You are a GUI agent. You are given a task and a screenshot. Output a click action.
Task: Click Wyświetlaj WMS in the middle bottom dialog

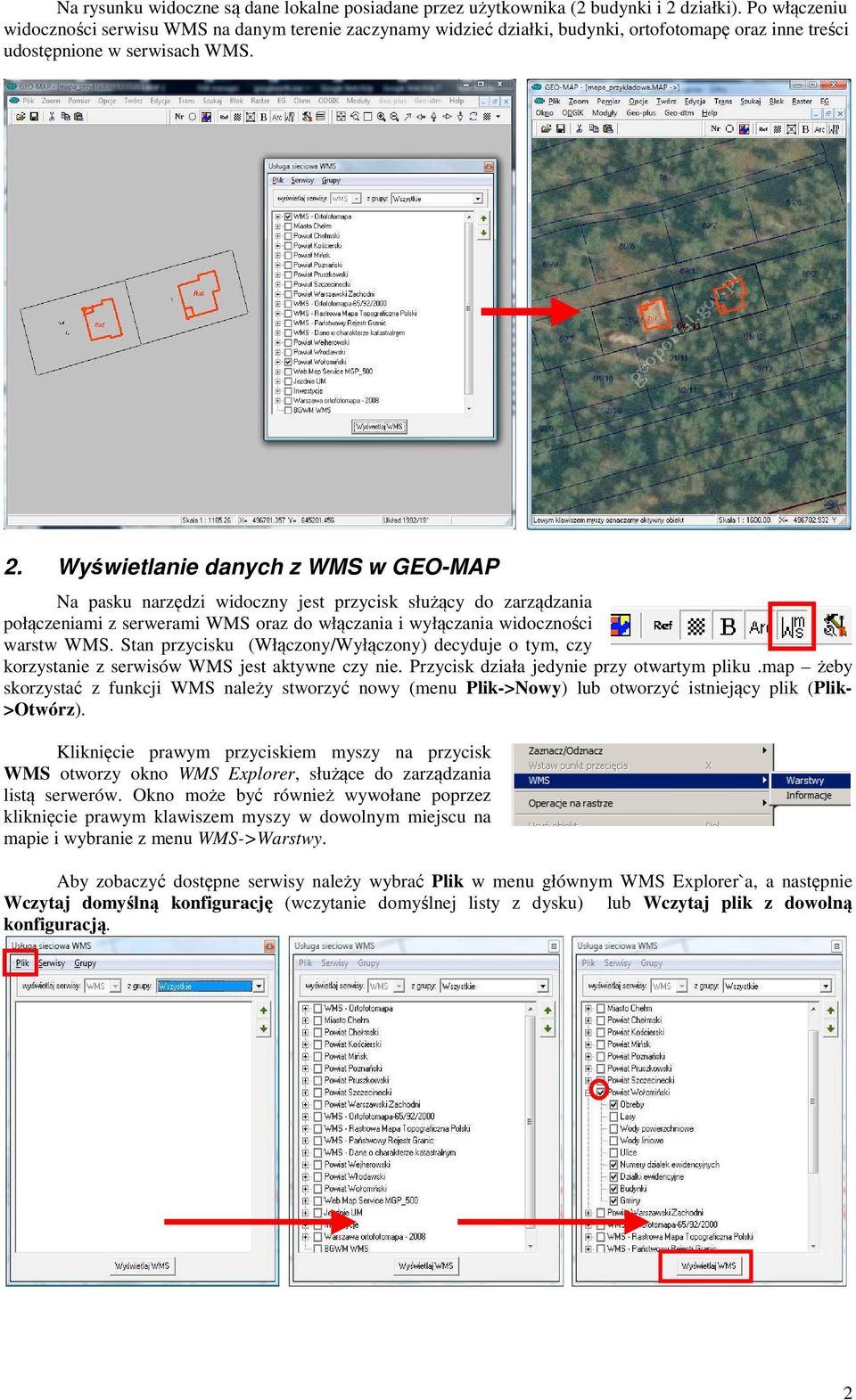tap(425, 1265)
